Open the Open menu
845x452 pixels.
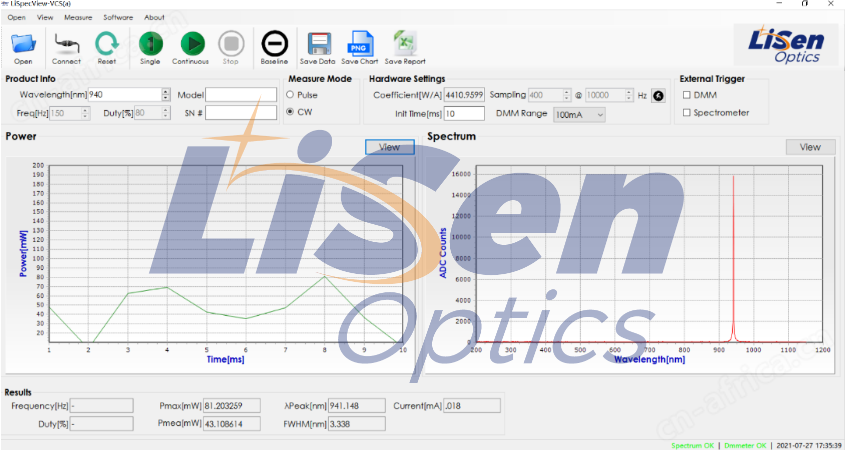point(17,18)
